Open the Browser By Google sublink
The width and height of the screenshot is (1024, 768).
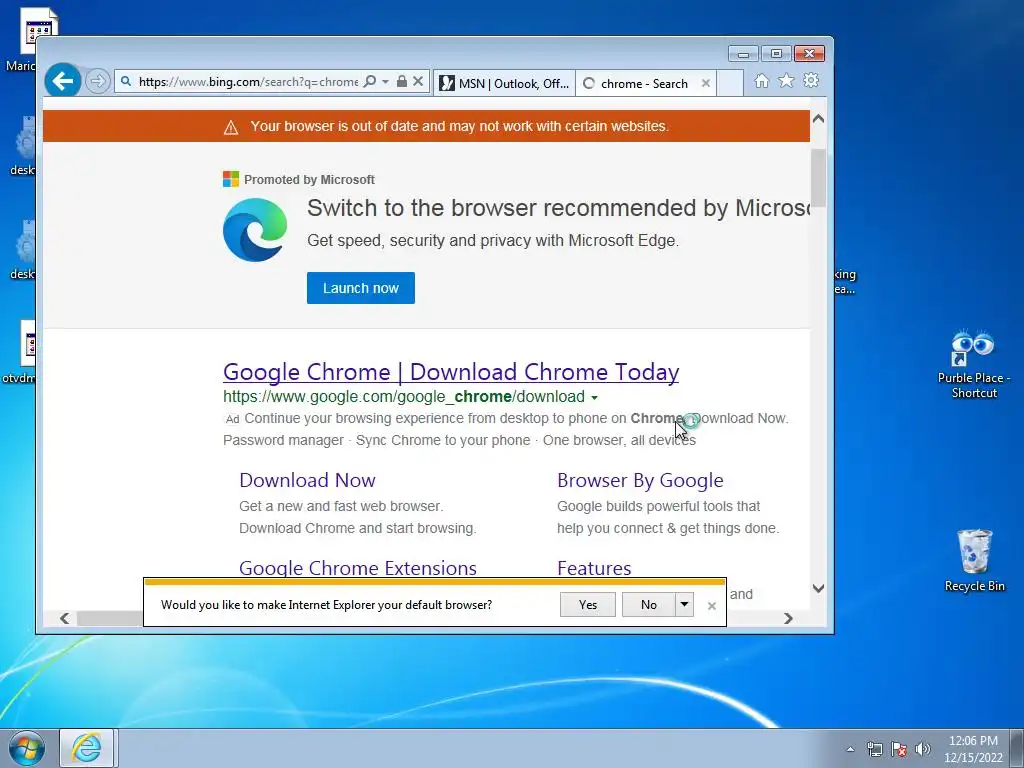pyautogui.click(x=640, y=481)
